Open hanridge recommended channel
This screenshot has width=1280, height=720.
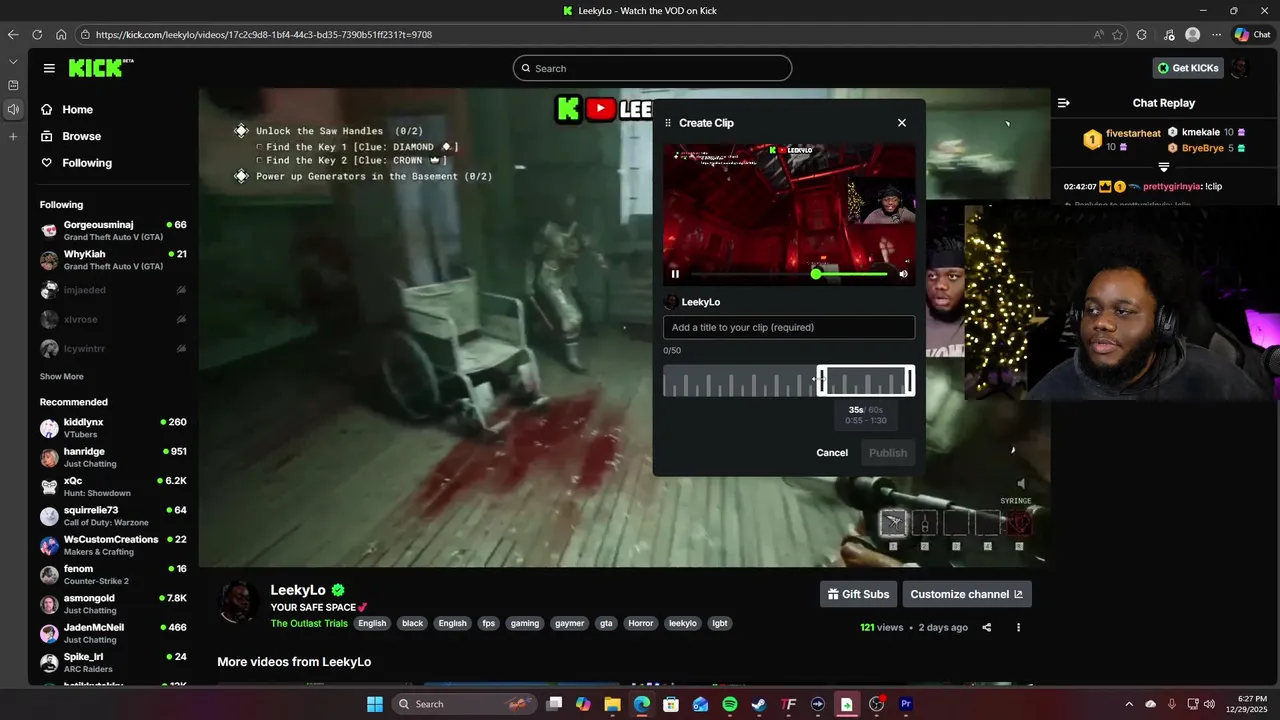113,457
